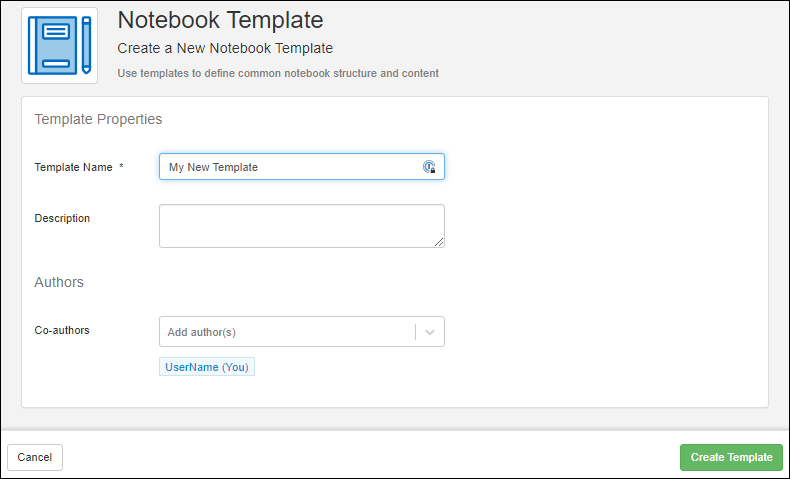
Task: Click the Authors section heading
Action: [59, 282]
